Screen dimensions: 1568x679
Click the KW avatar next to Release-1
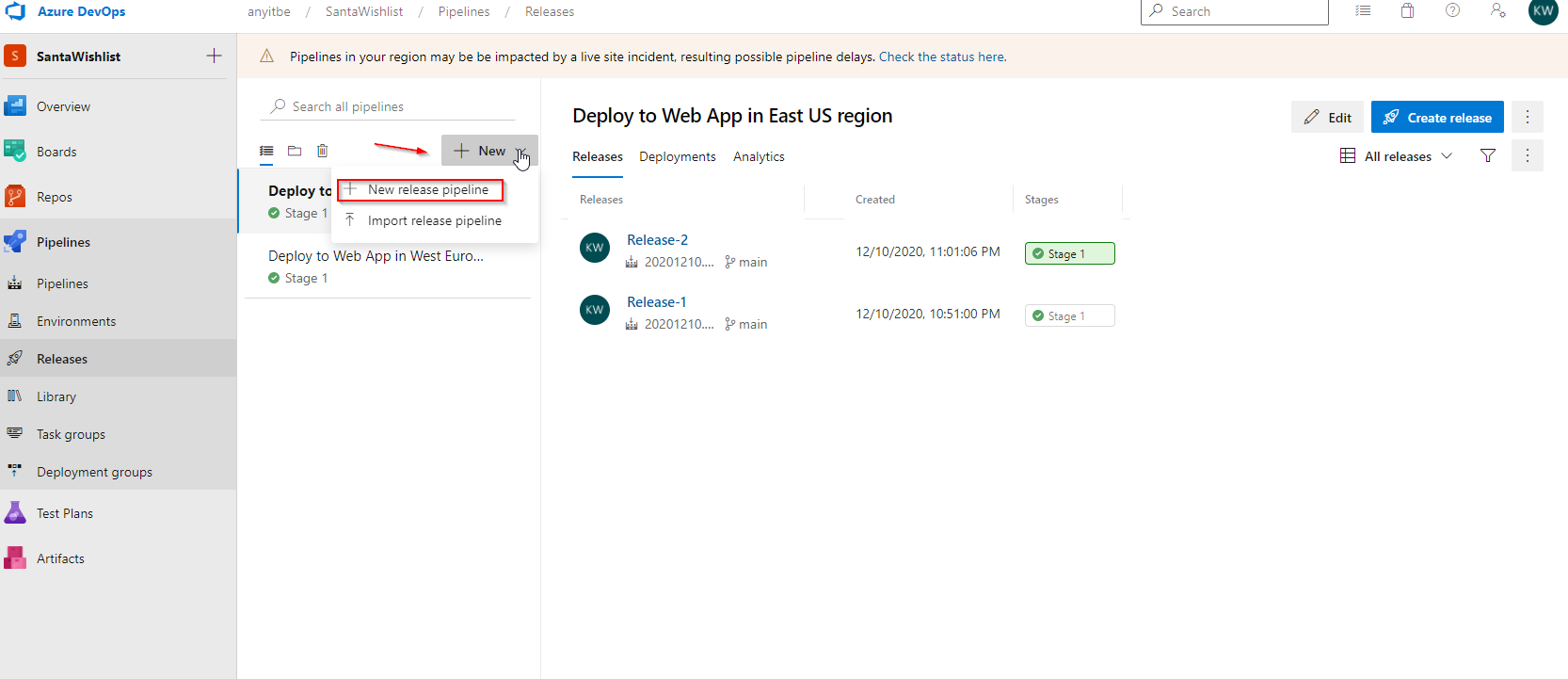point(595,310)
